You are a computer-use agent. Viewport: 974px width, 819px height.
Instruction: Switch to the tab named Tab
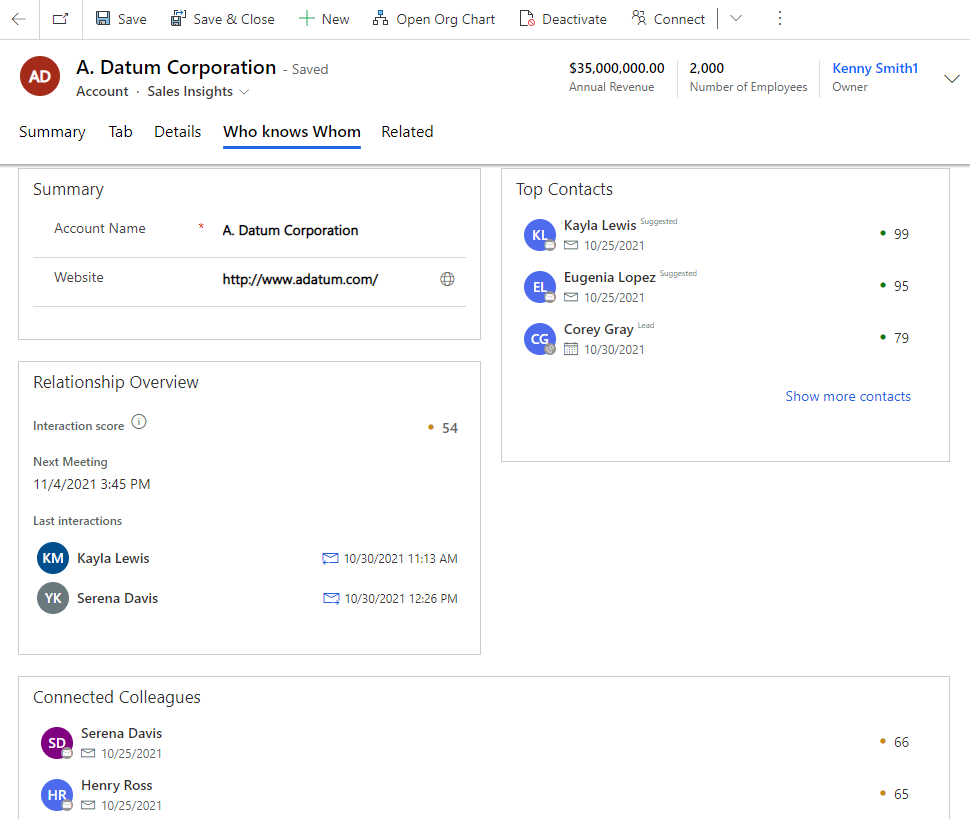[121, 132]
